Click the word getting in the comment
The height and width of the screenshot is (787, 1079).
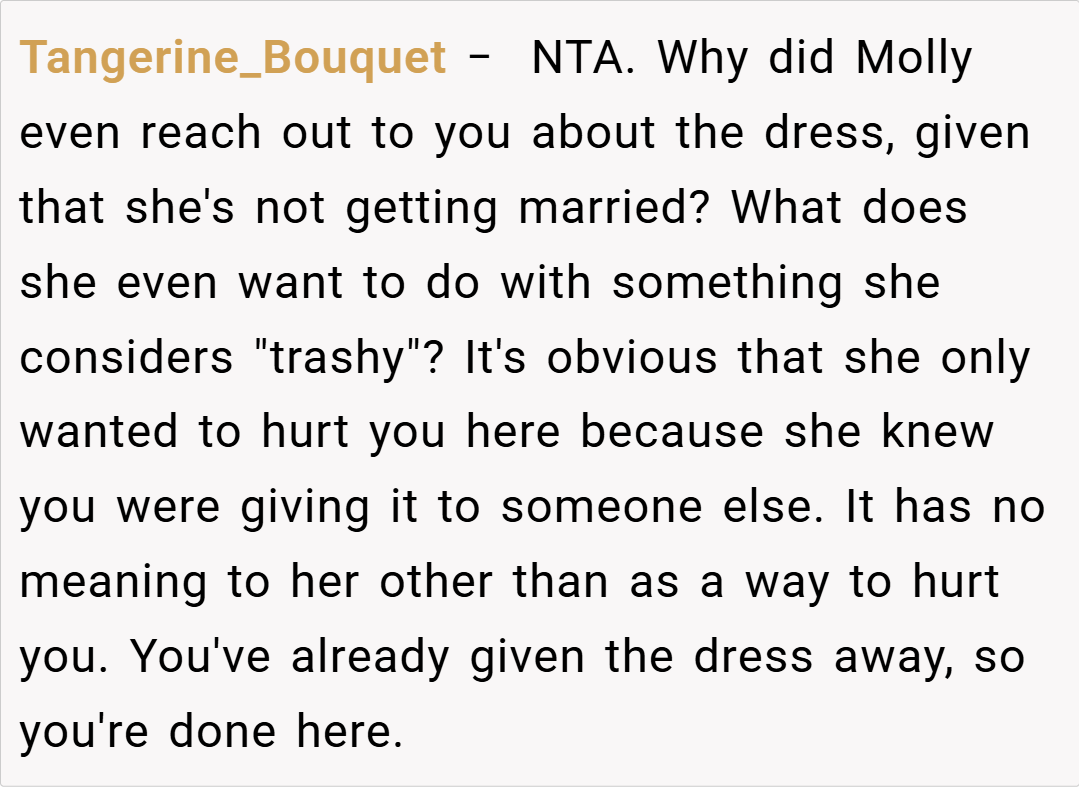(x=422, y=208)
